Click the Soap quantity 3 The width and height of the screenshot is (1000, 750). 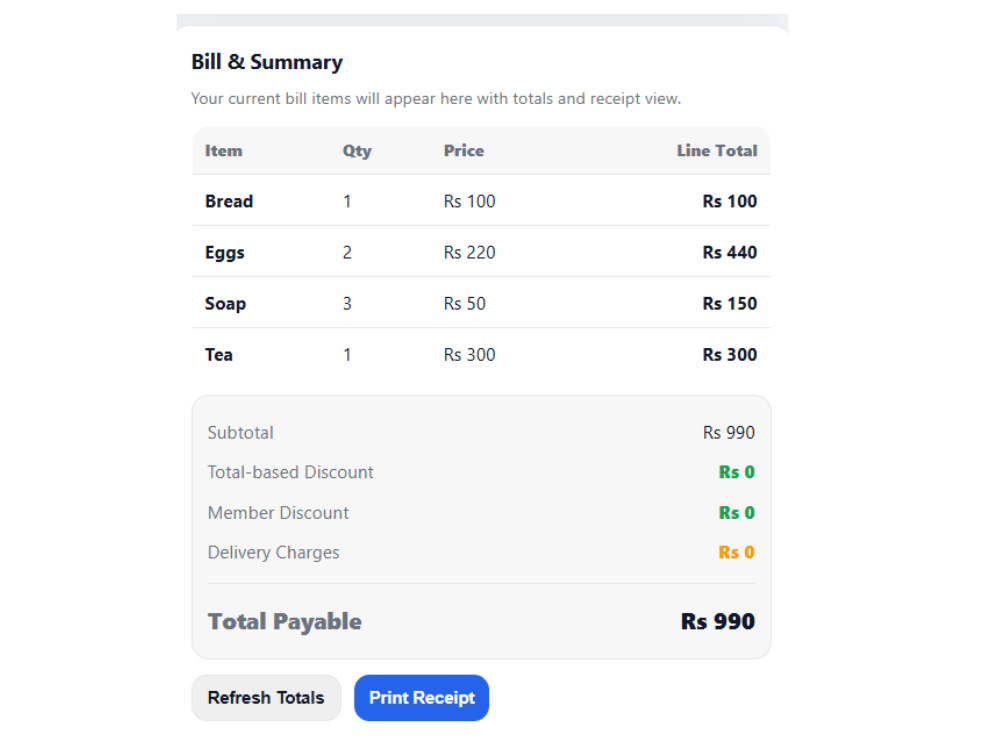pyautogui.click(x=347, y=304)
